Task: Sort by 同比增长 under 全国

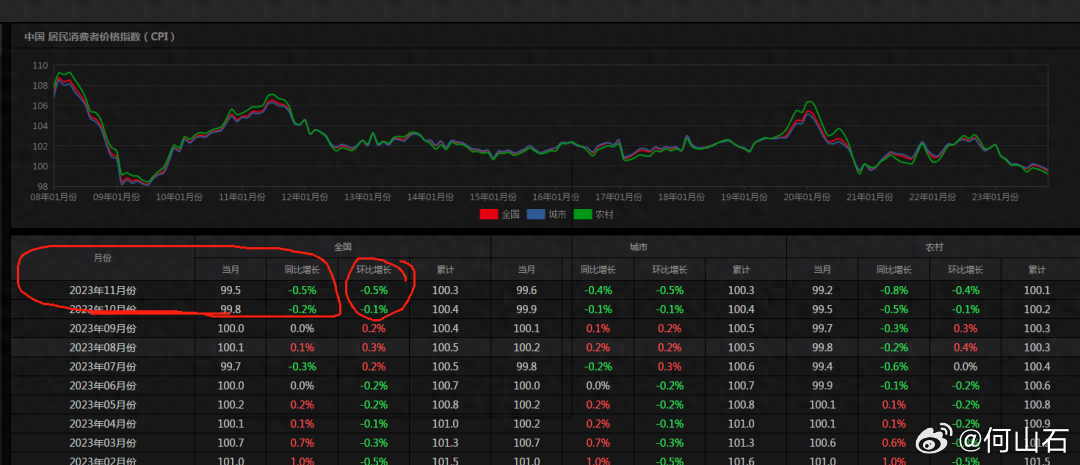Action: tap(302, 269)
